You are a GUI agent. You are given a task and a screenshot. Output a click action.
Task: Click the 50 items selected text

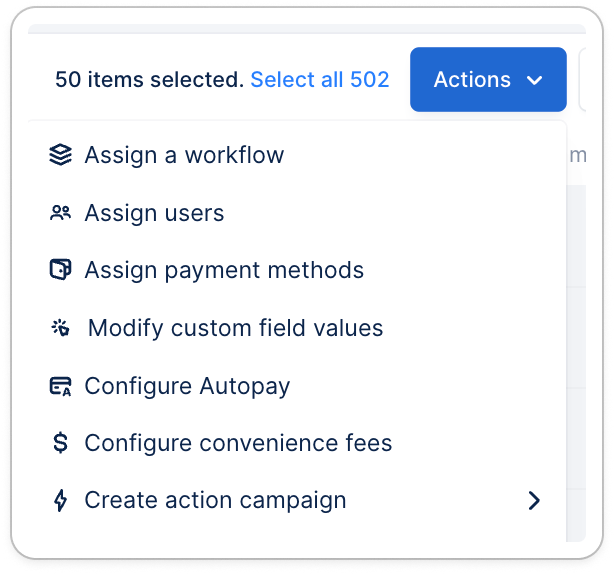(x=149, y=79)
